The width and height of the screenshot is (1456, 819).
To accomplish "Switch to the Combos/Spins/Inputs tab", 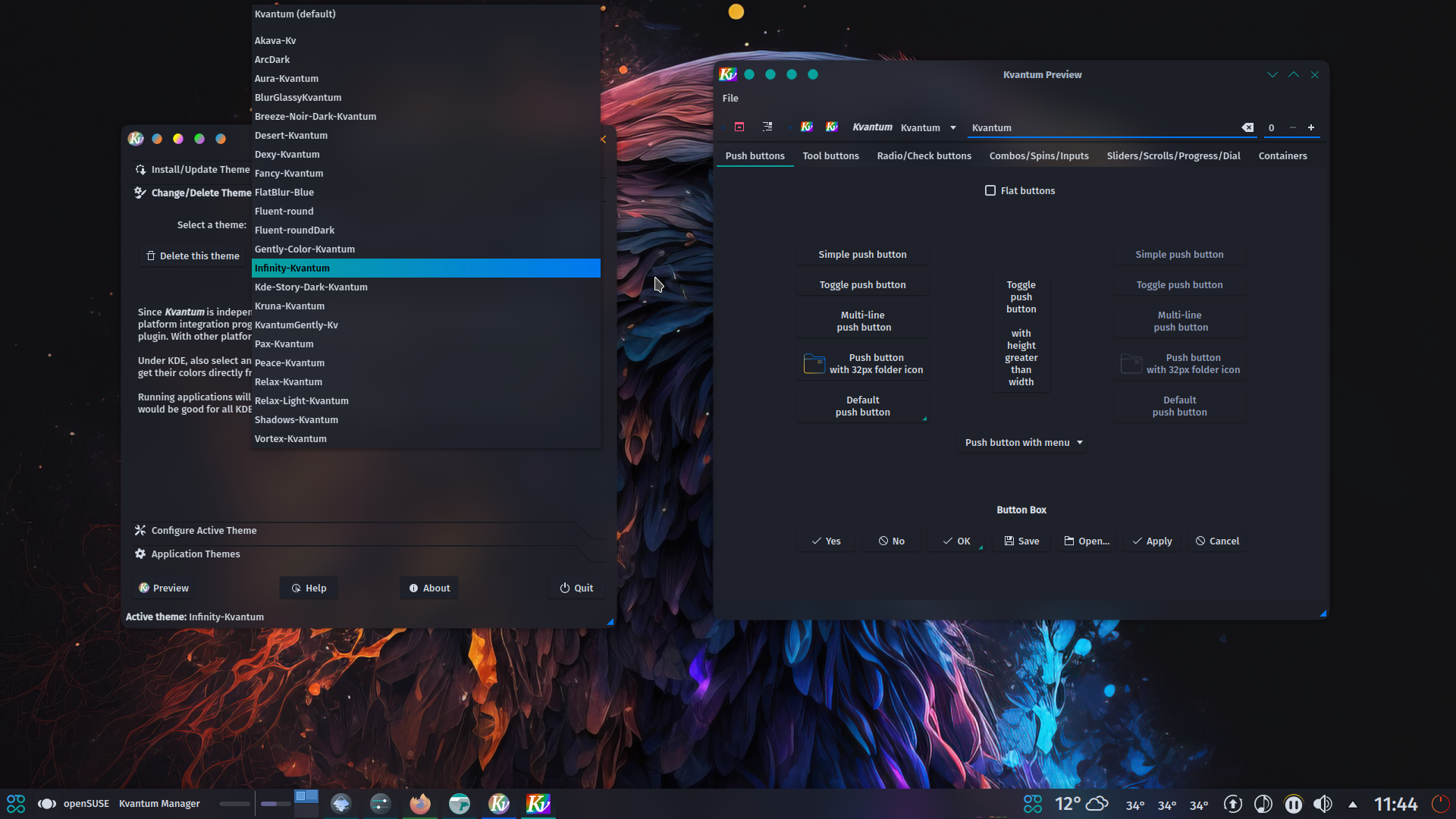I will point(1039,155).
